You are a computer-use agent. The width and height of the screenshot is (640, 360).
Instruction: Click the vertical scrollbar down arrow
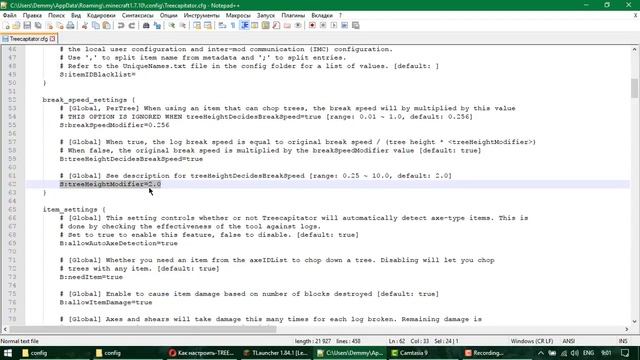(x=634, y=321)
